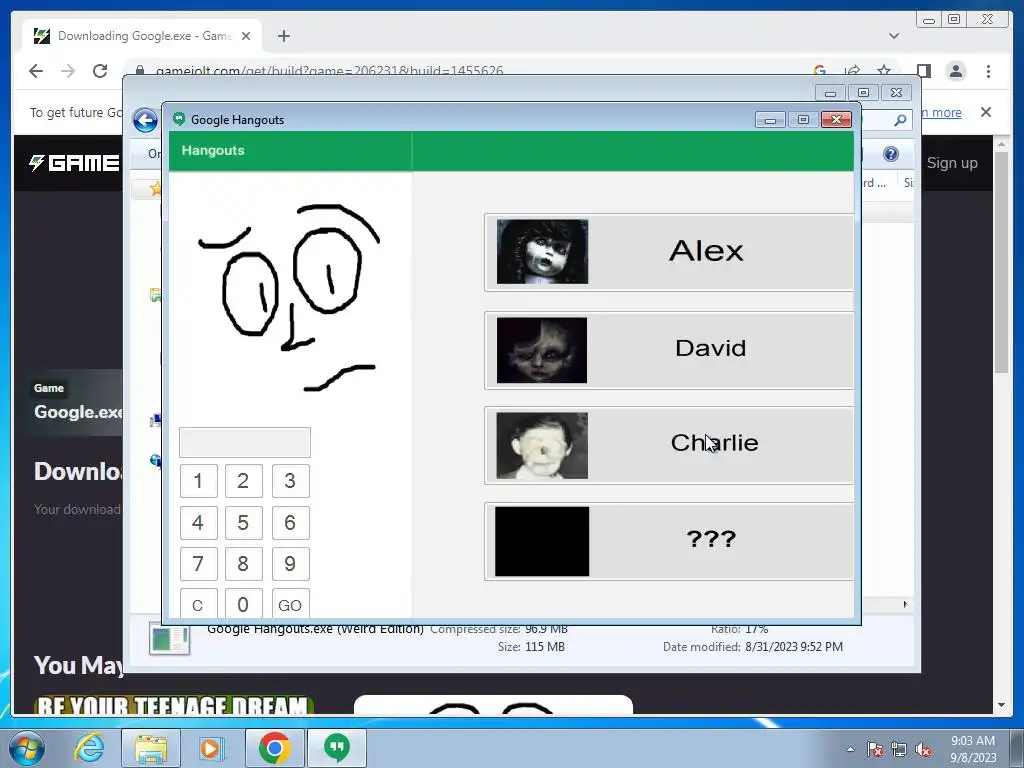Click the Google Hangouts title bar icon
1024x768 pixels.
coord(179,119)
